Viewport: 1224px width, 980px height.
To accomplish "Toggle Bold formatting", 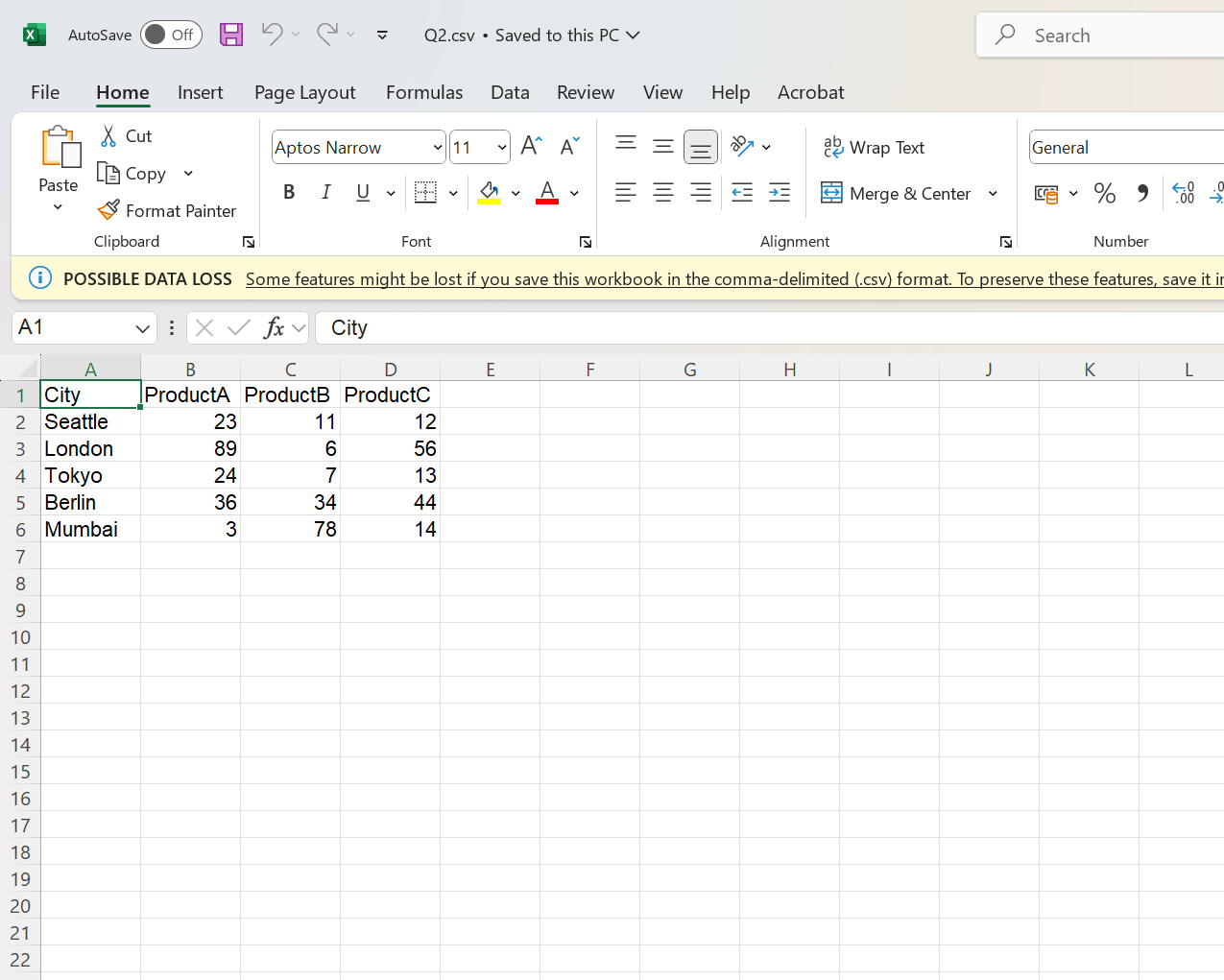I will click(x=289, y=193).
